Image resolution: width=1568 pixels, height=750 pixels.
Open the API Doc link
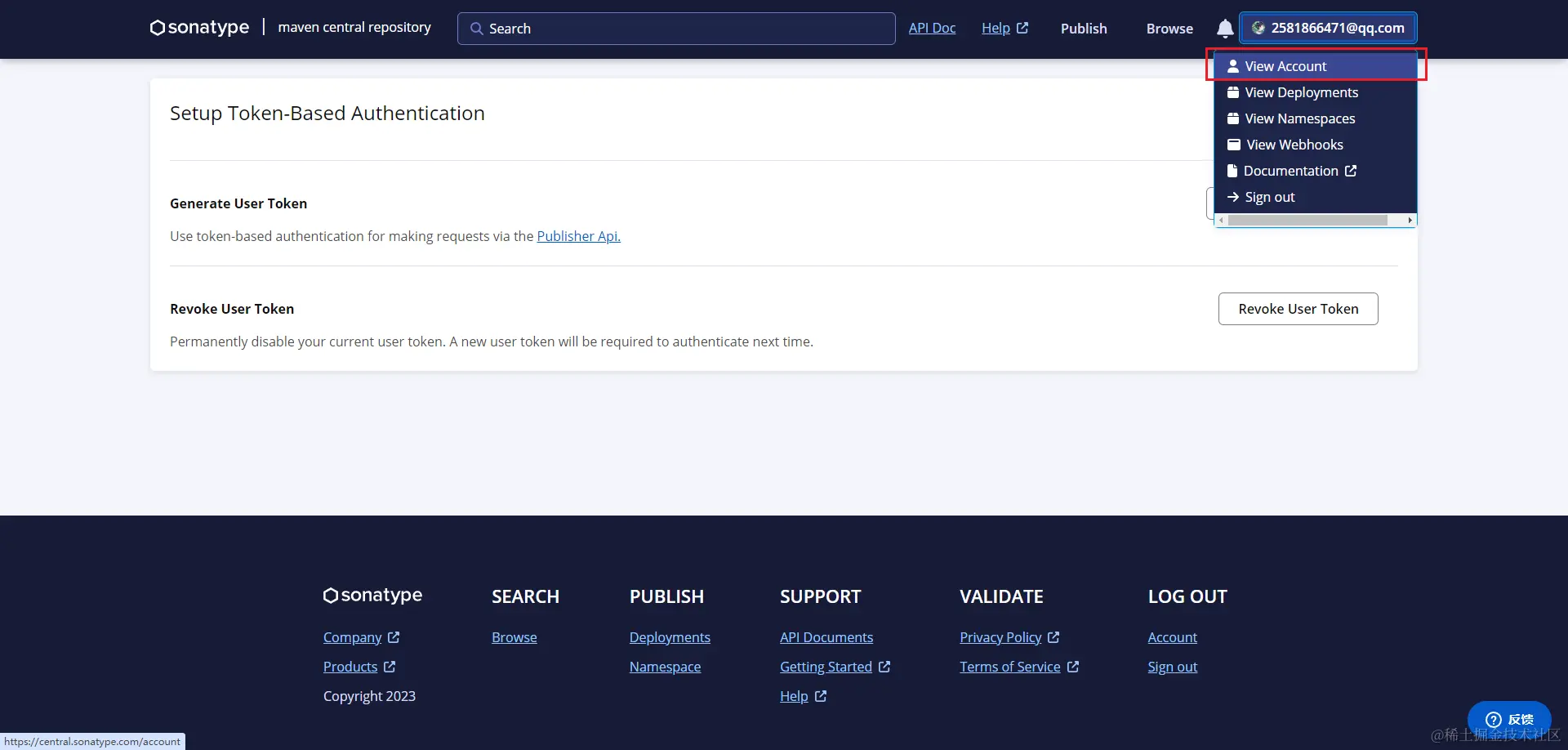[x=932, y=28]
